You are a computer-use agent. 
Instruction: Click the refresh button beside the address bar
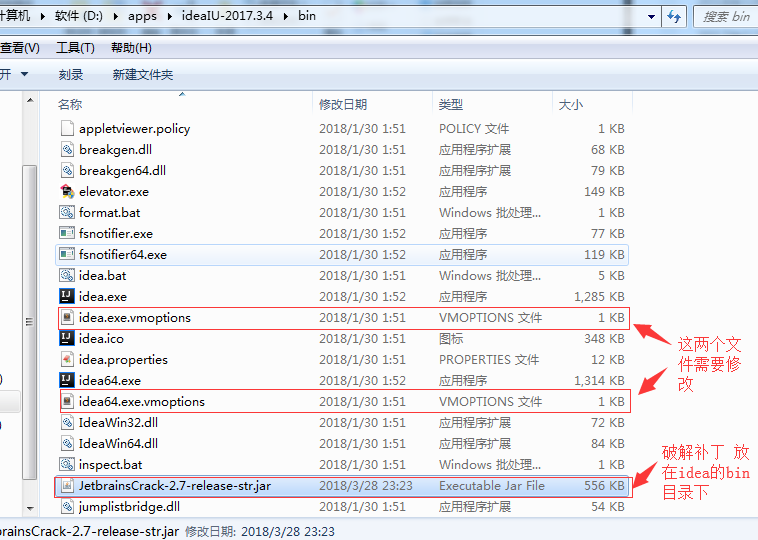[674, 17]
